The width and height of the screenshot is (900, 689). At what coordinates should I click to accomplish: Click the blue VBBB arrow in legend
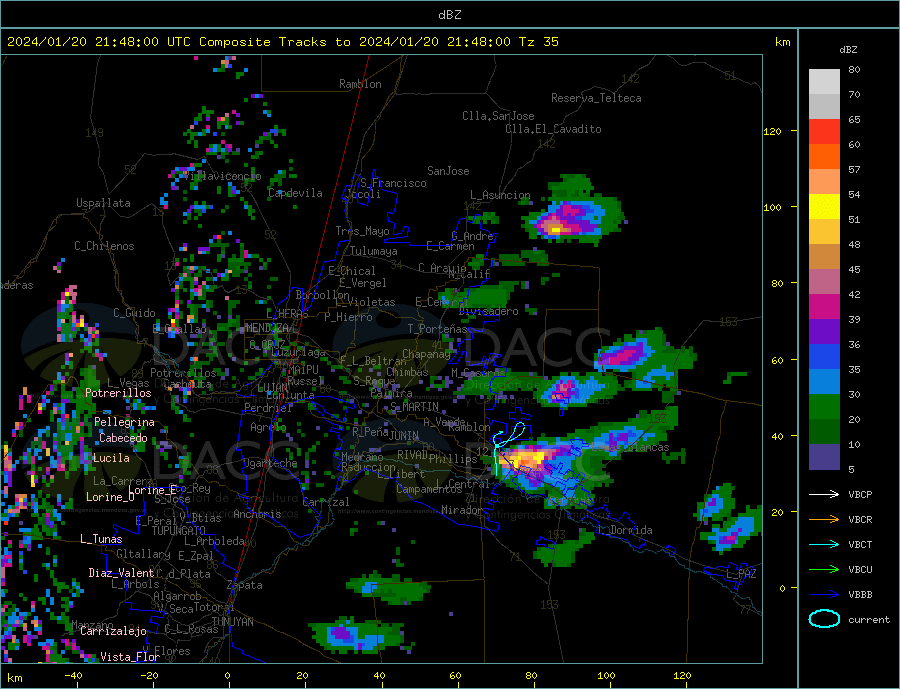tap(824, 595)
